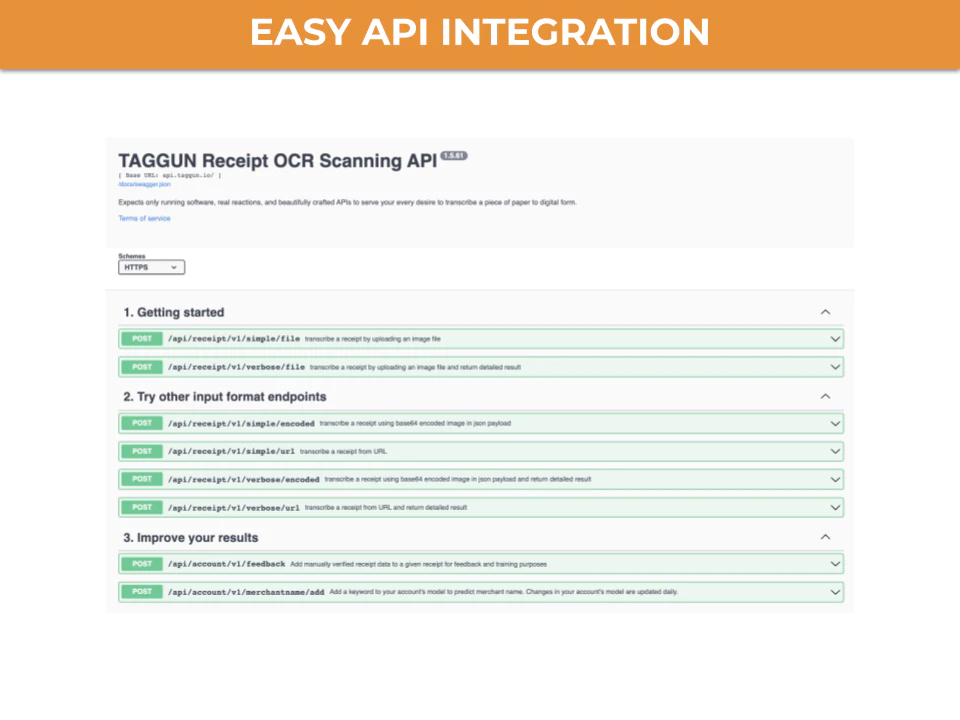Image resolution: width=960 pixels, height=720 pixels.
Task: Open the /docs/swagger.json link
Action: (144, 184)
